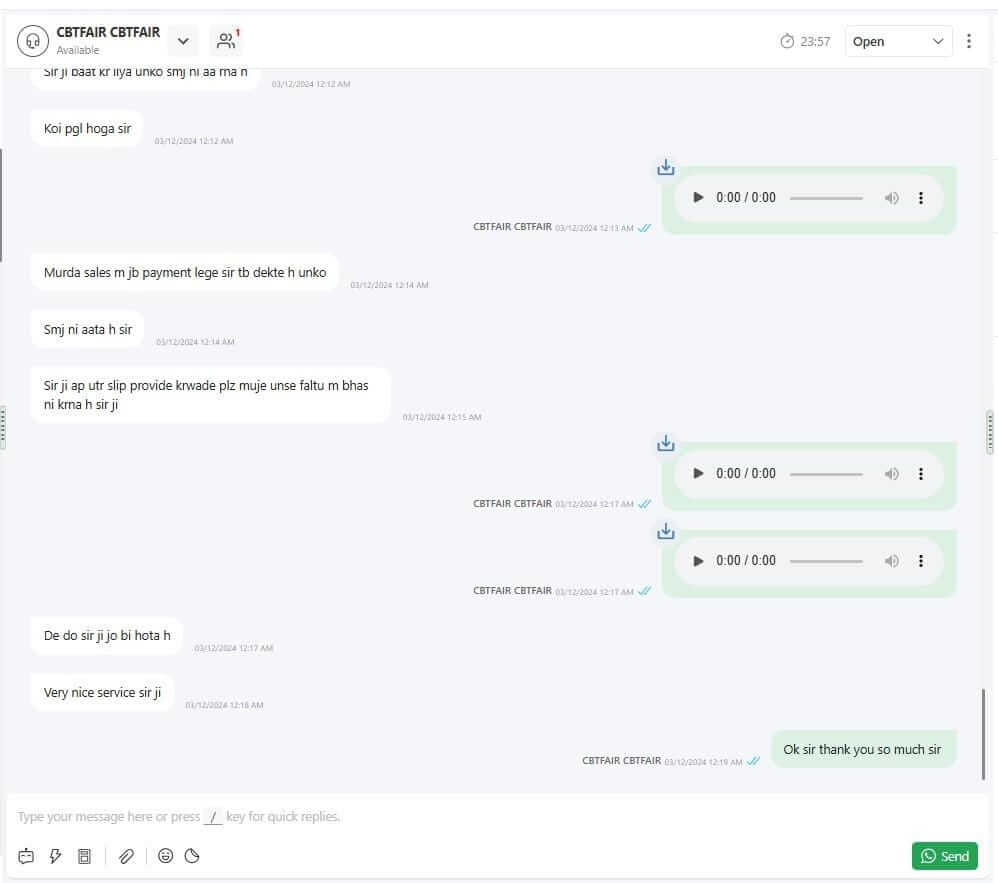Mute the 12:13 AM audio message

click(892, 198)
